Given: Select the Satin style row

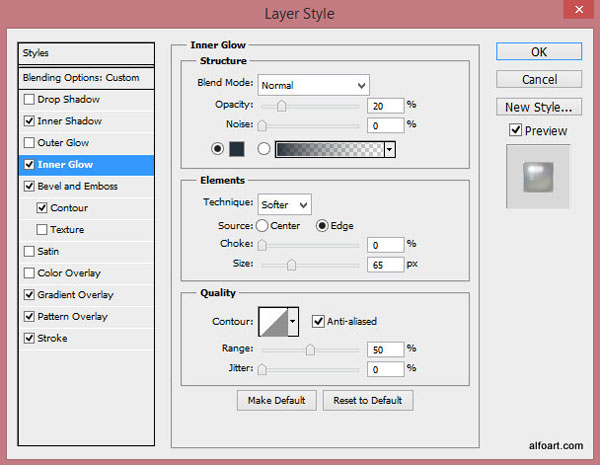Looking at the screenshot, I should (x=86, y=251).
